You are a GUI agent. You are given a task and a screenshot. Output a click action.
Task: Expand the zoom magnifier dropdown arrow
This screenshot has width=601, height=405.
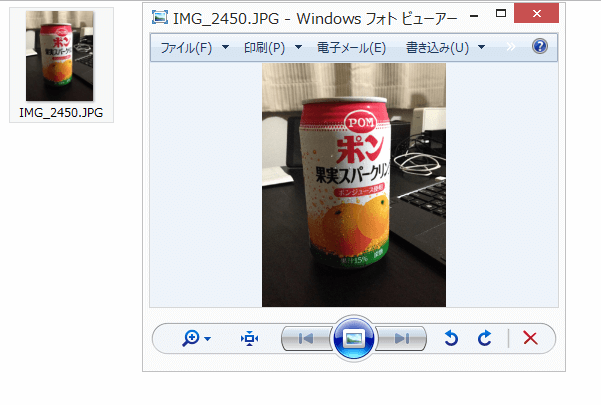207,339
